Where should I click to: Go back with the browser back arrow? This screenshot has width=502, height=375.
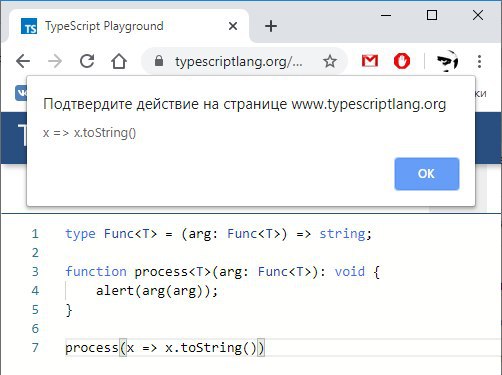tap(23, 61)
